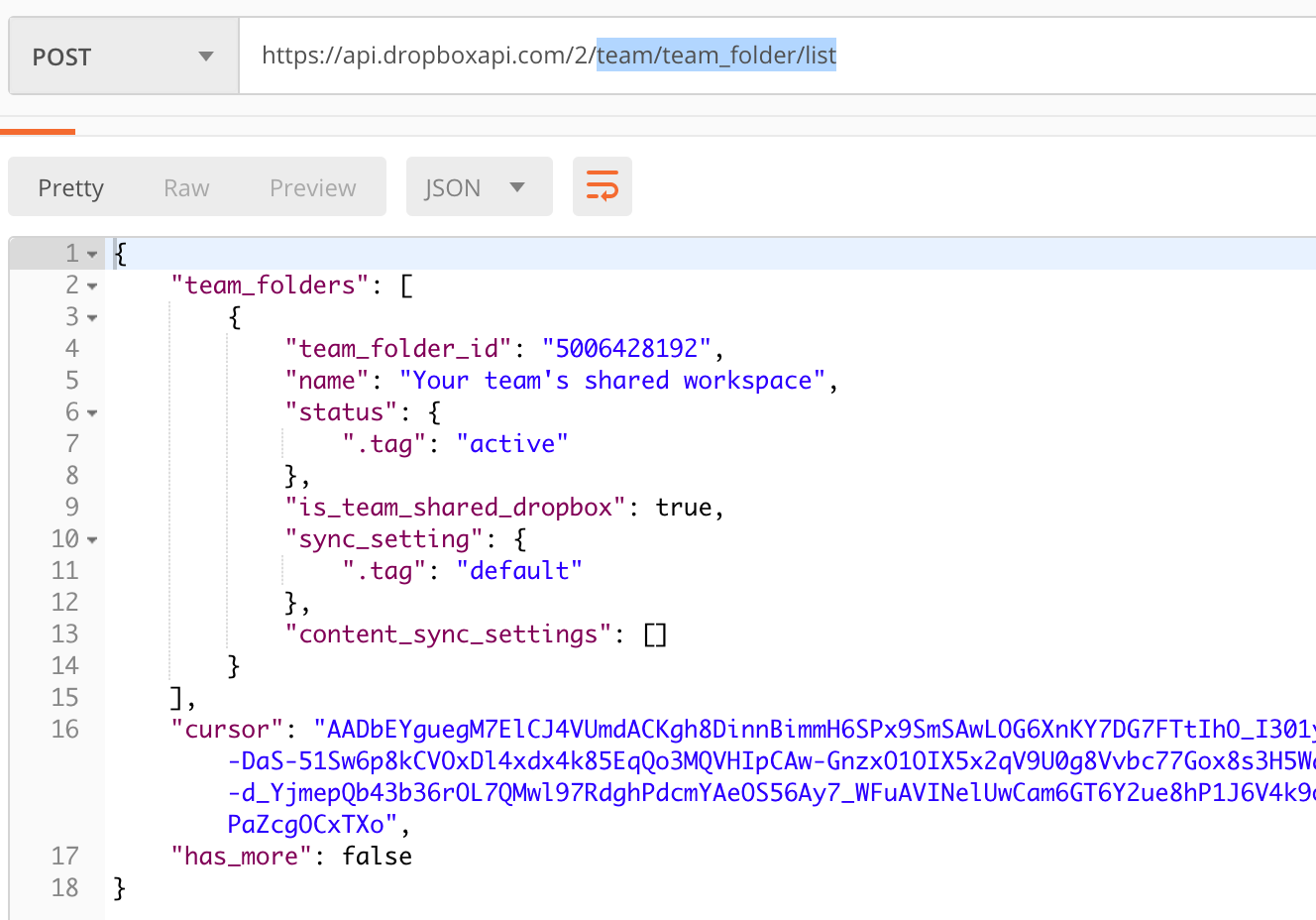
Task: Collapse the root object at line 1
Action: point(92,255)
